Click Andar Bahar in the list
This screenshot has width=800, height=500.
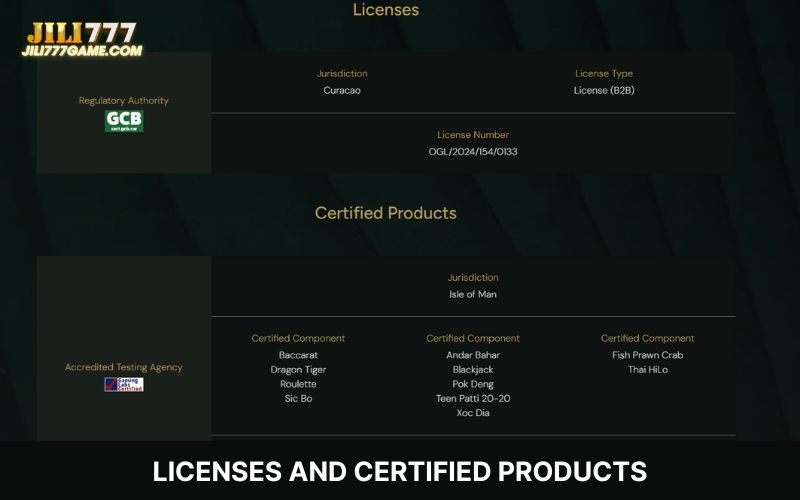[x=473, y=355]
